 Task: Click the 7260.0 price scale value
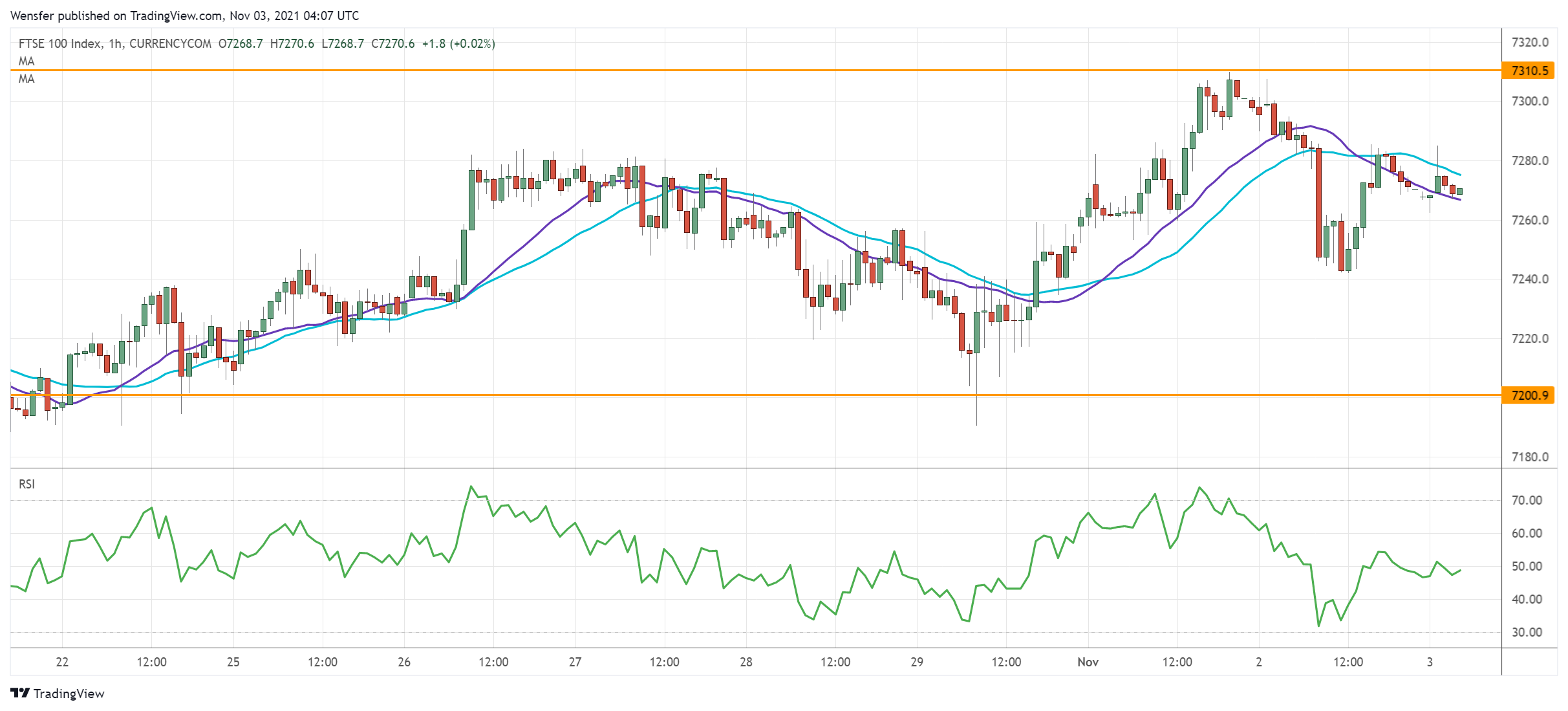coord(1529,220)
